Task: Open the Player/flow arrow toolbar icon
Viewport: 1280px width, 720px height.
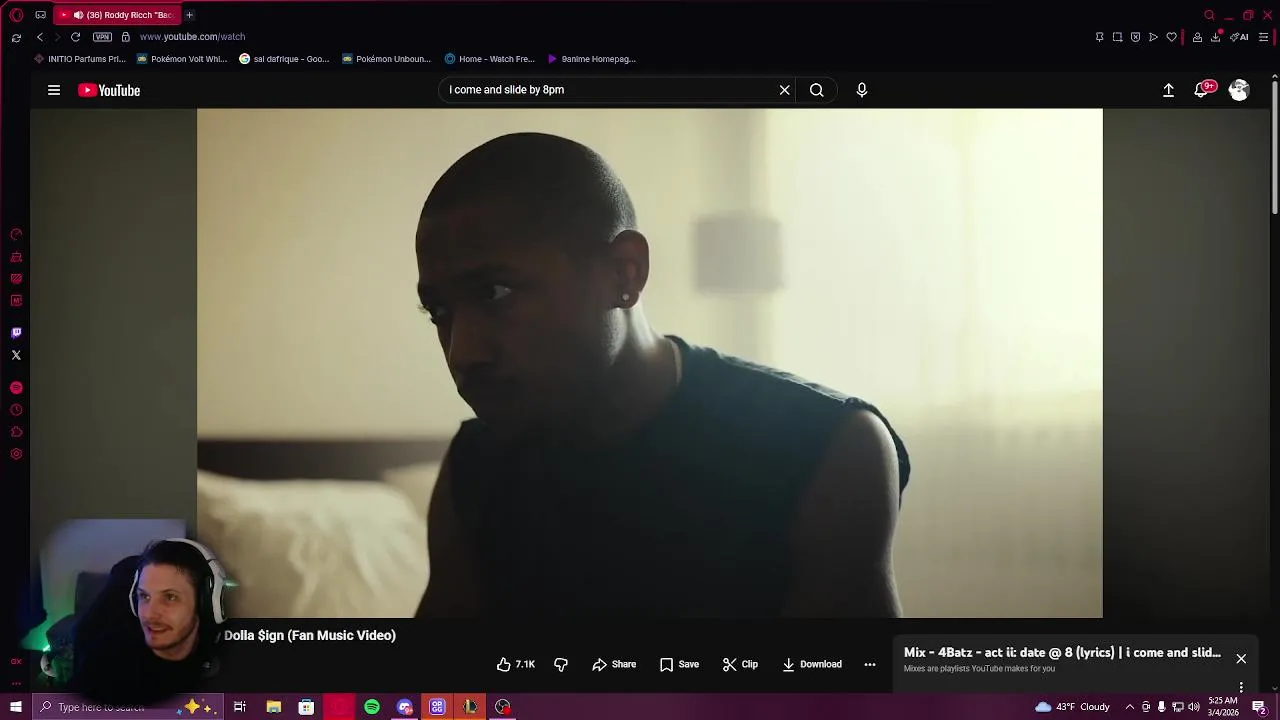Action: [1153, 37]
